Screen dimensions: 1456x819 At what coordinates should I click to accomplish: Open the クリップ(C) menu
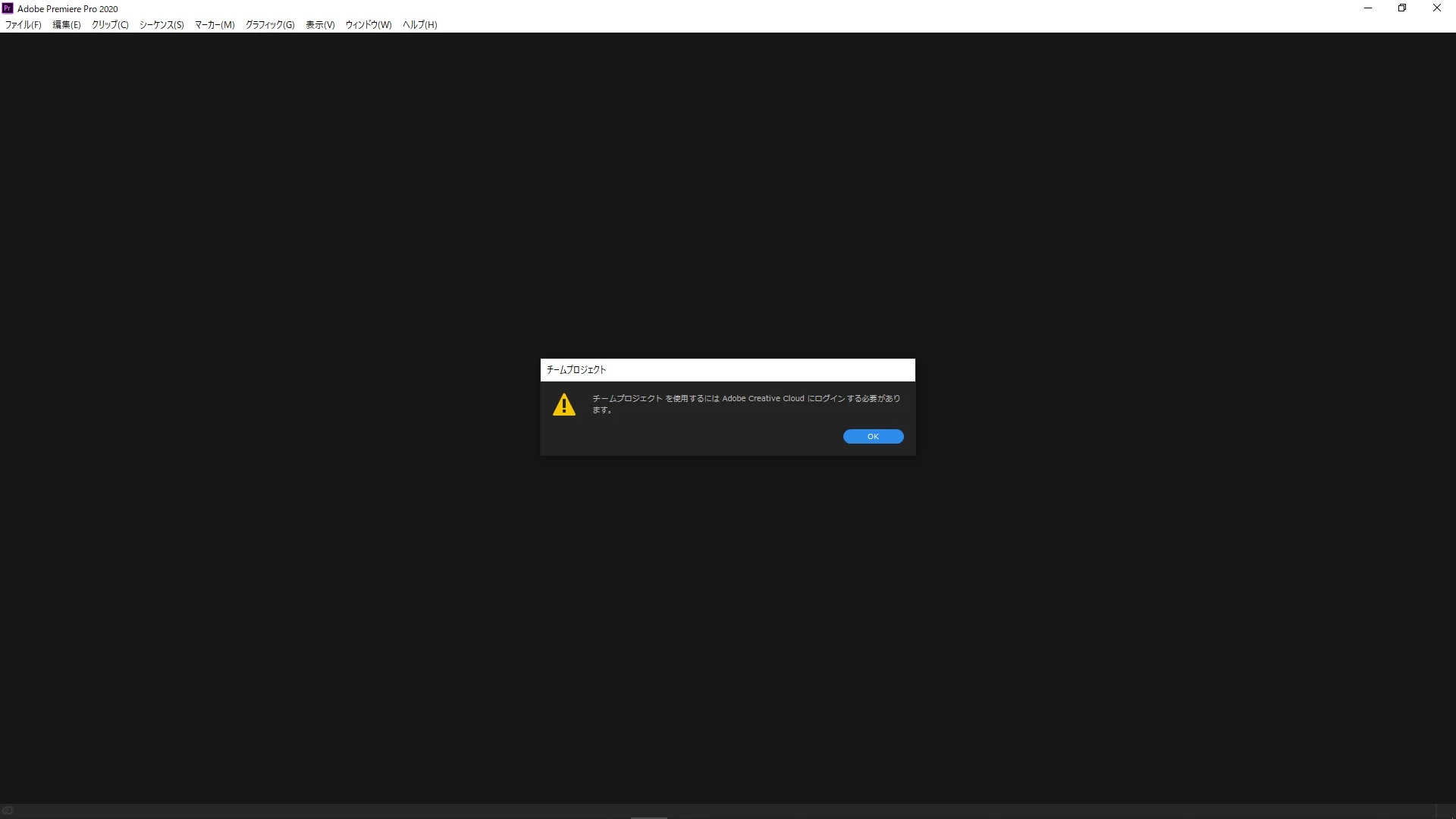[110, 25]
